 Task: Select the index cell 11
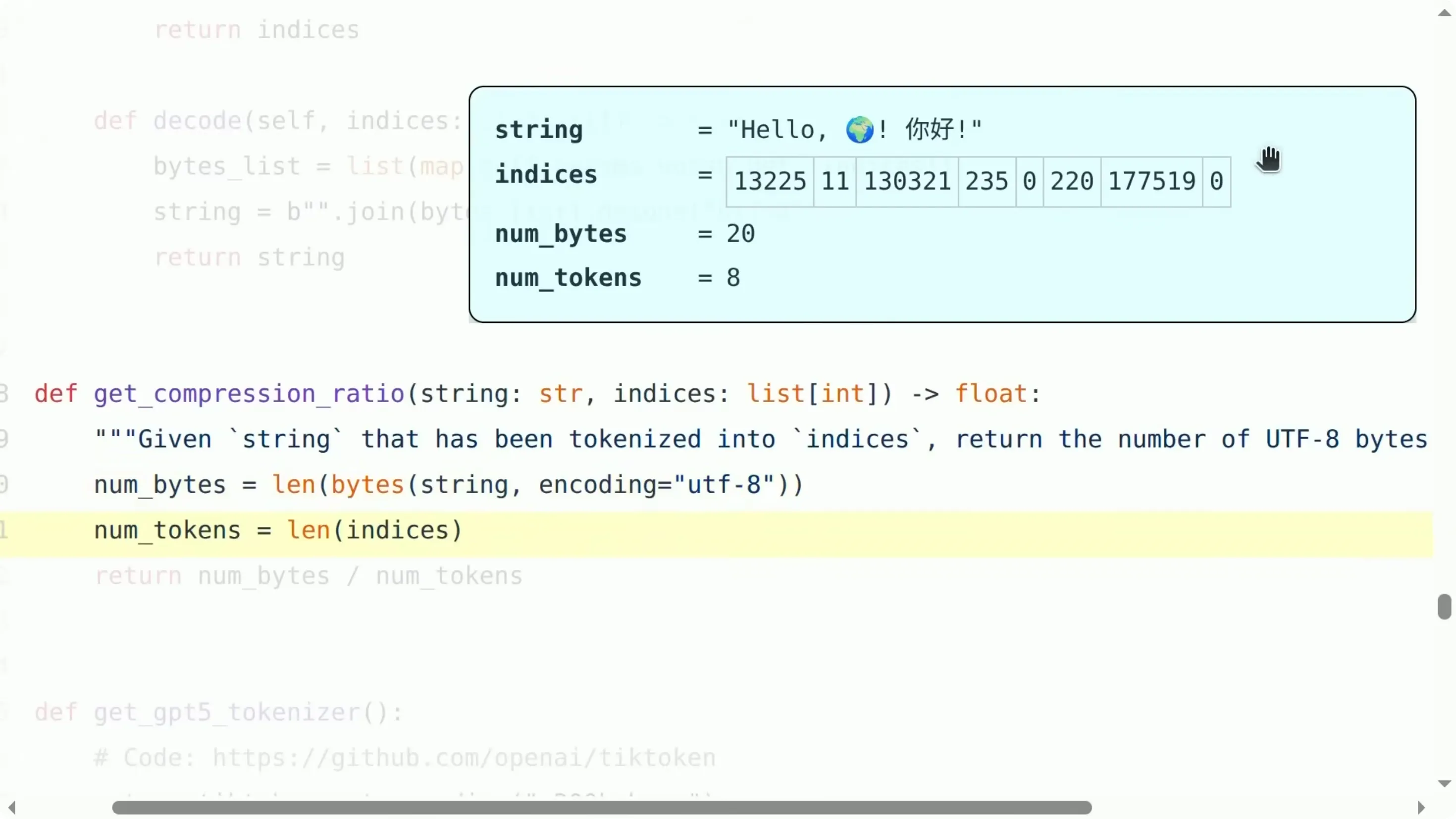835,181
